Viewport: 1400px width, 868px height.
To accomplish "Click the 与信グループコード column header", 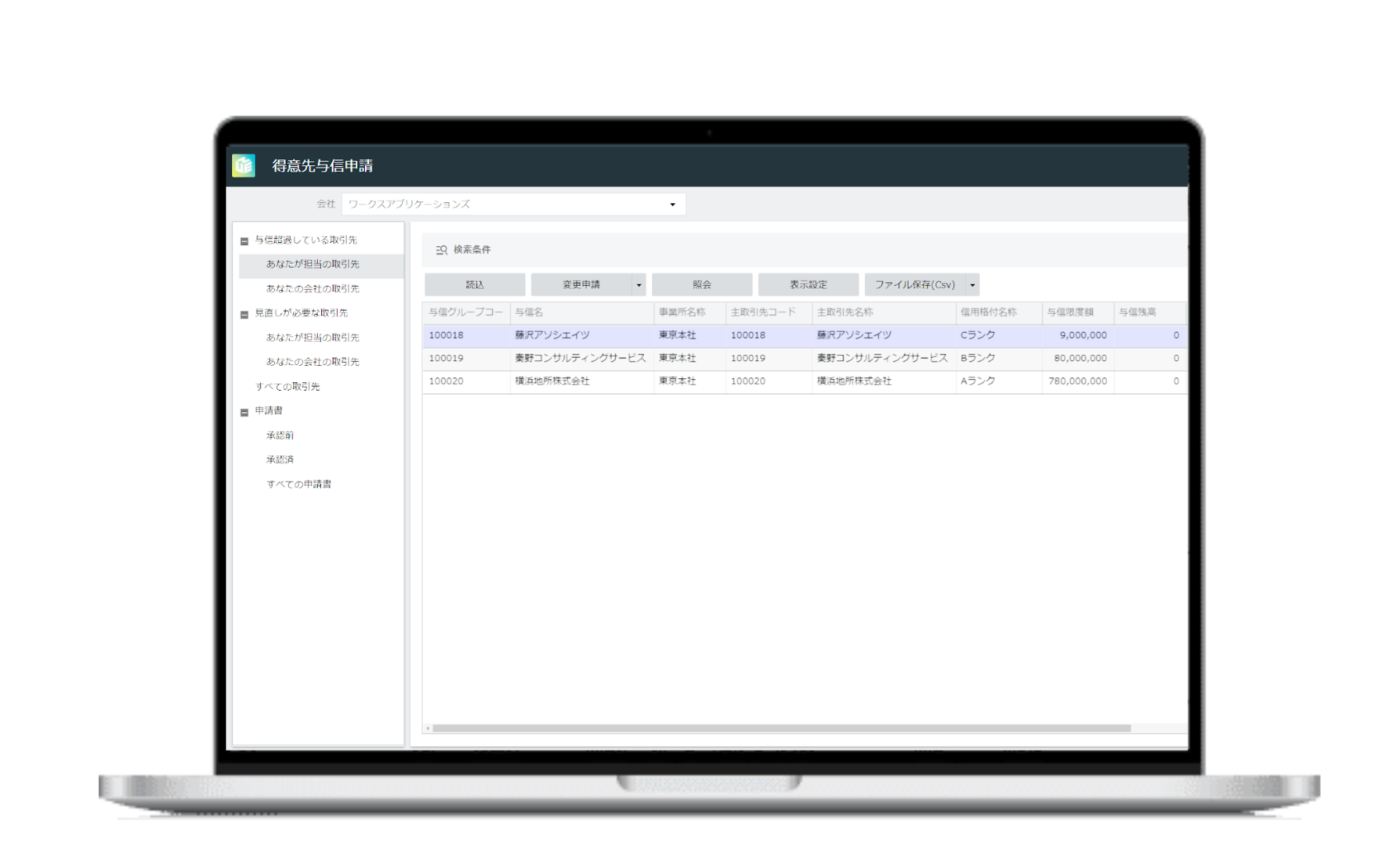I will pyautogui.click(x=466, y=312).
